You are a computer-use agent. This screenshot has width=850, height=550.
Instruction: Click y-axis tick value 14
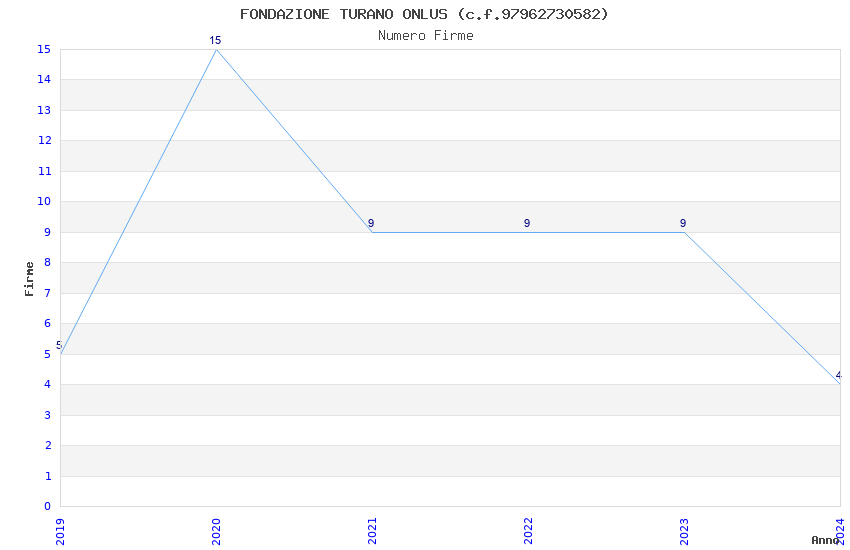pos(44,80)
